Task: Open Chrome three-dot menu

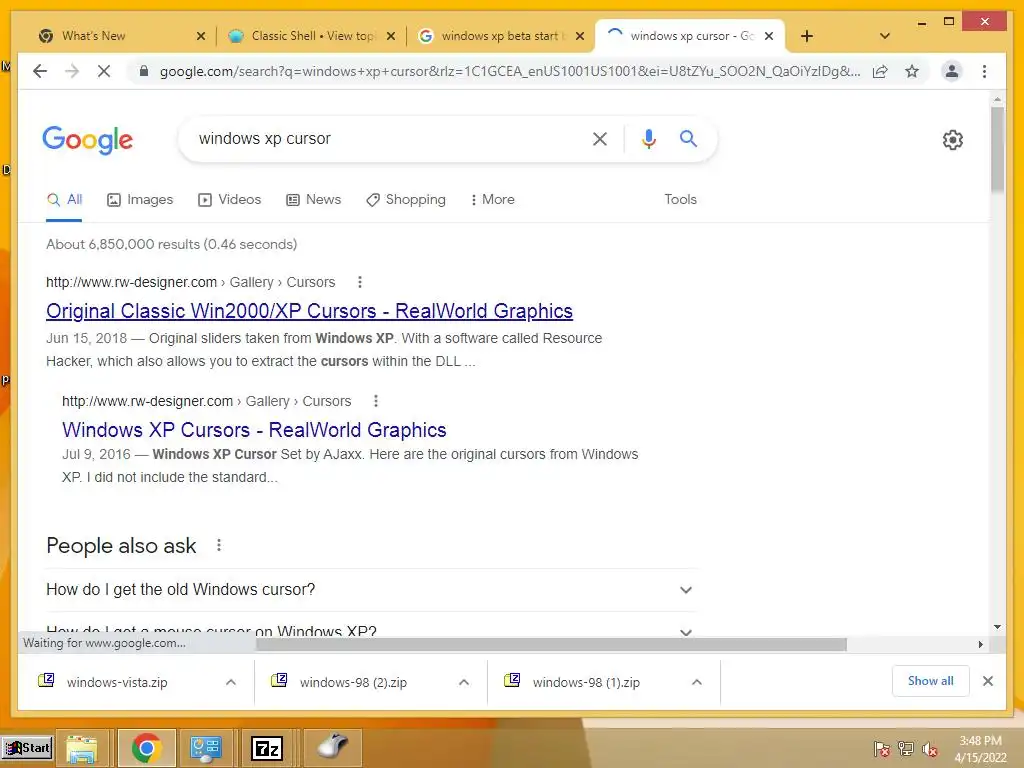Action: (x=984, y=71)
